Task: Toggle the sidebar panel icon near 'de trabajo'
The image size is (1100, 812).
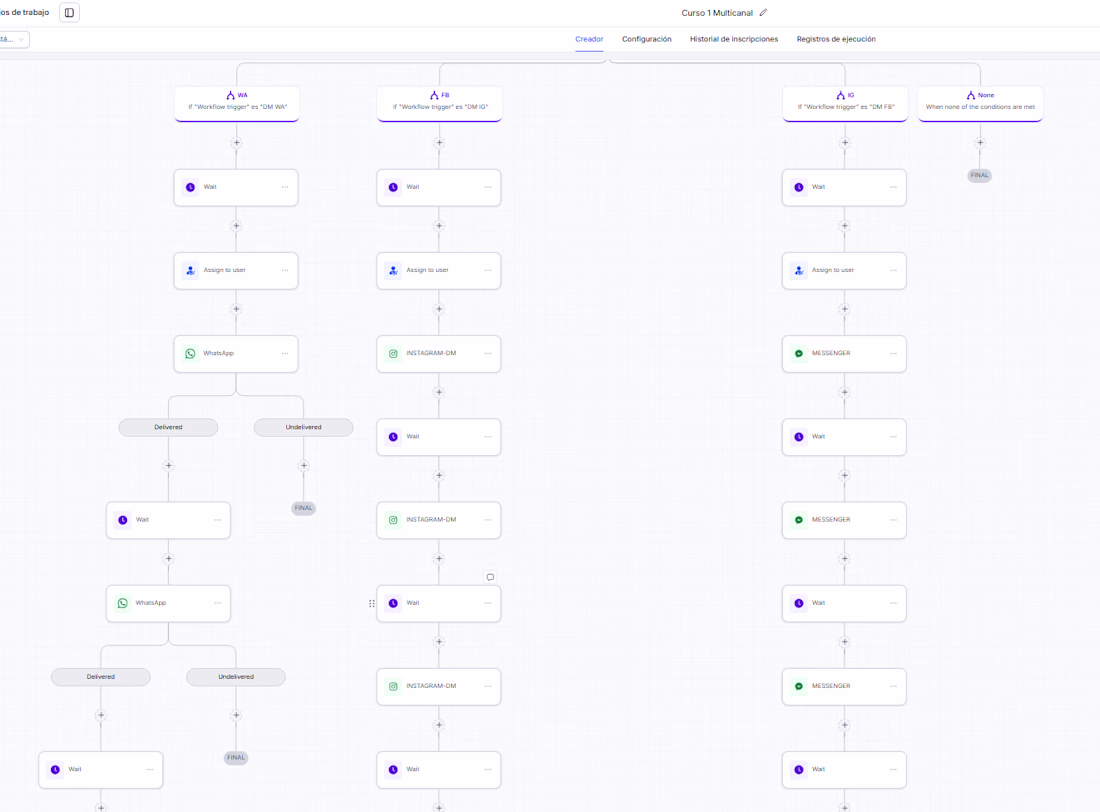Action: click(69, 13)
